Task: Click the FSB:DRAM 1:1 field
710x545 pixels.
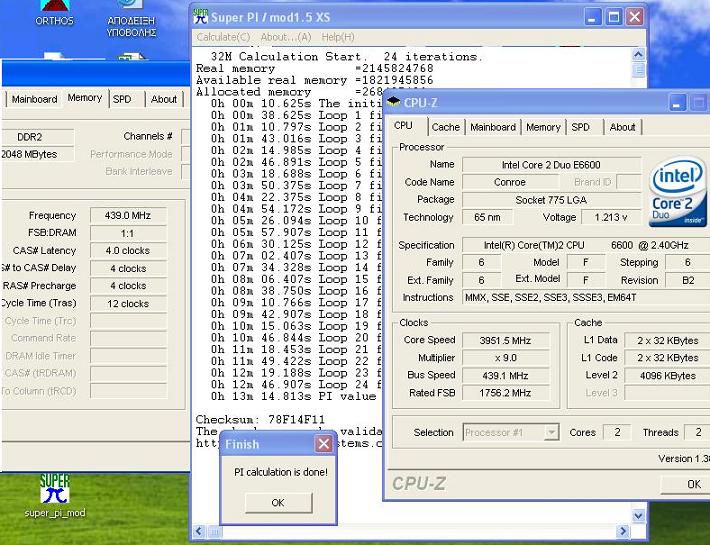Action: (128, 233)
